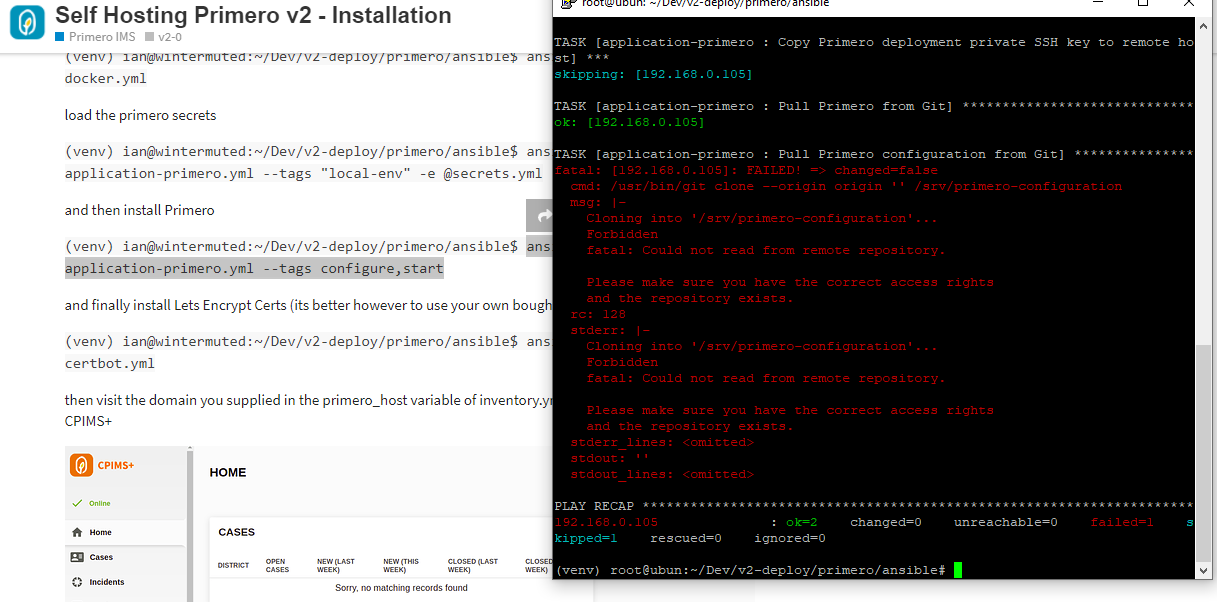Click the NEW (LAST WEEK) column header
This screenshot has height=602, width=1217.
tap(335, 565)
